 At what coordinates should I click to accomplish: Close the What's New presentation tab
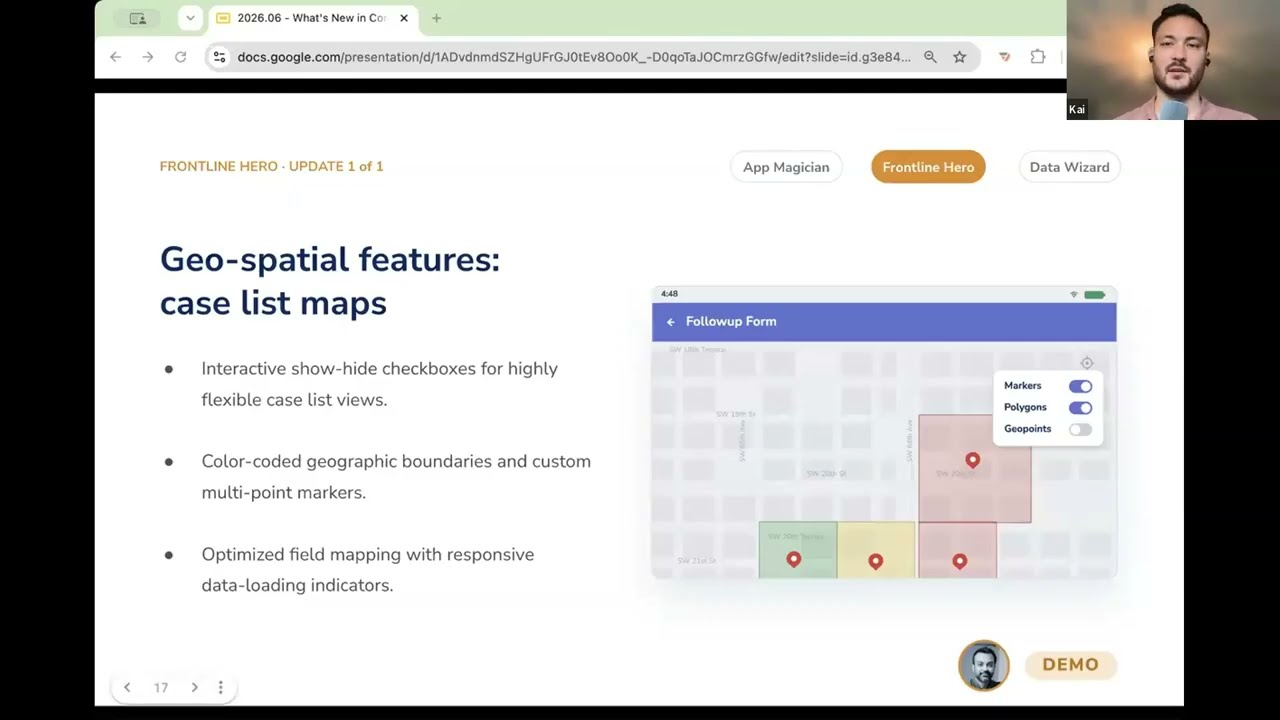coord(404,18)
